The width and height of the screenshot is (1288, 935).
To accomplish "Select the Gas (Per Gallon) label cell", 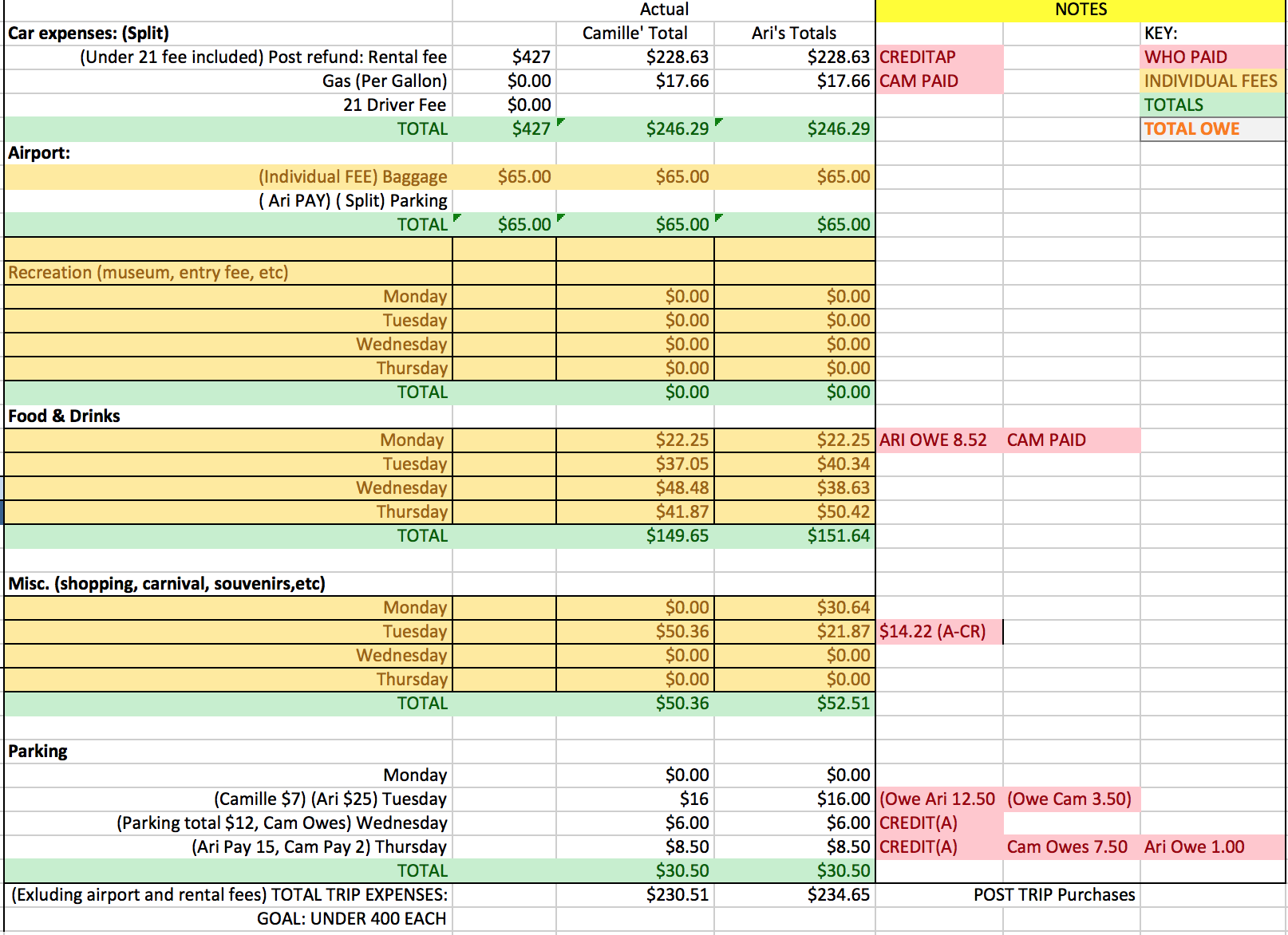I will click(228, 81).
